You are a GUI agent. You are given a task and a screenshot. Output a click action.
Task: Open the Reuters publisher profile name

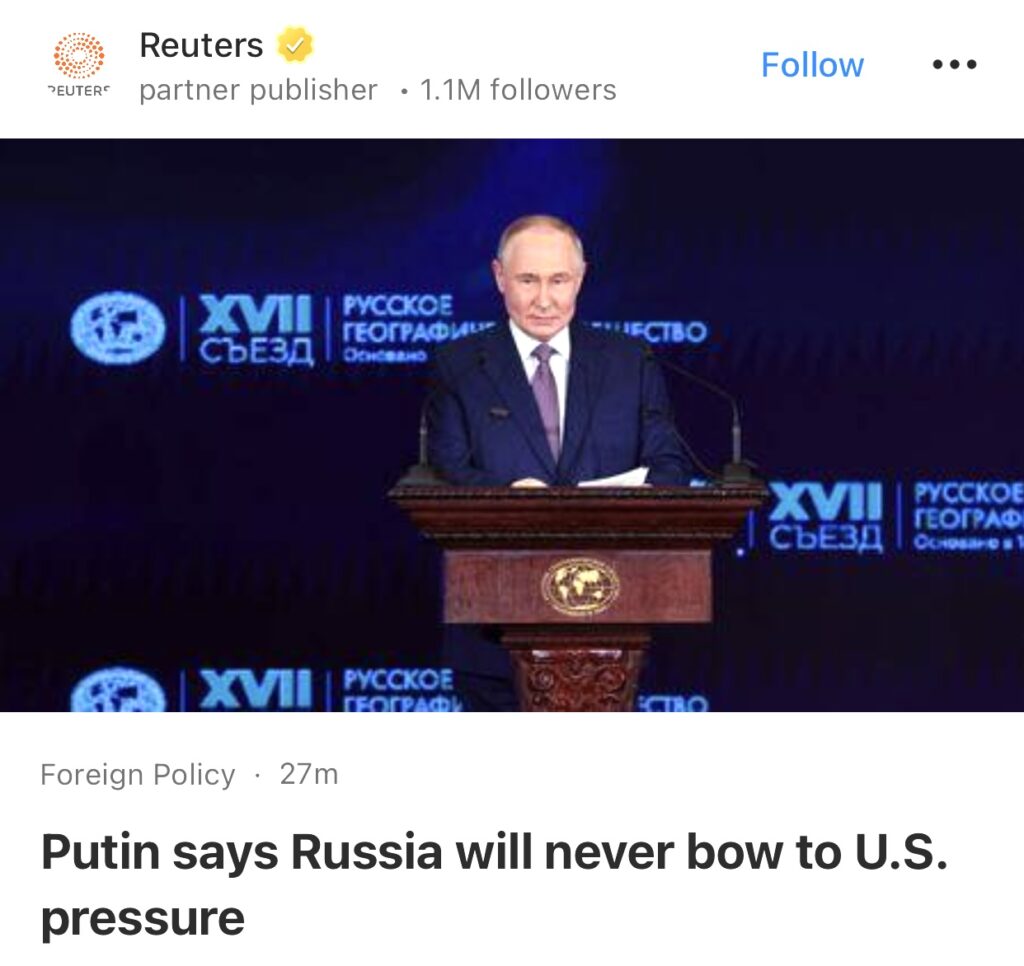click(x=201, y=45)
